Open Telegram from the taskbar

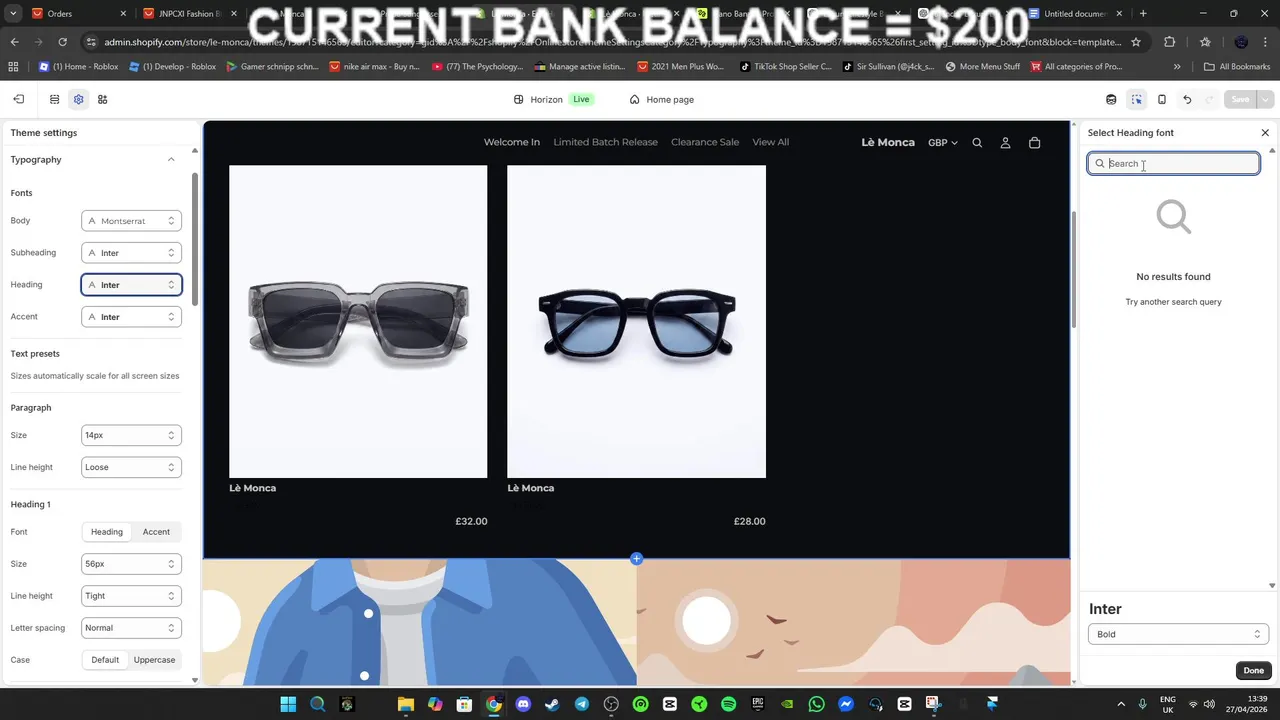tap(581, 704)
